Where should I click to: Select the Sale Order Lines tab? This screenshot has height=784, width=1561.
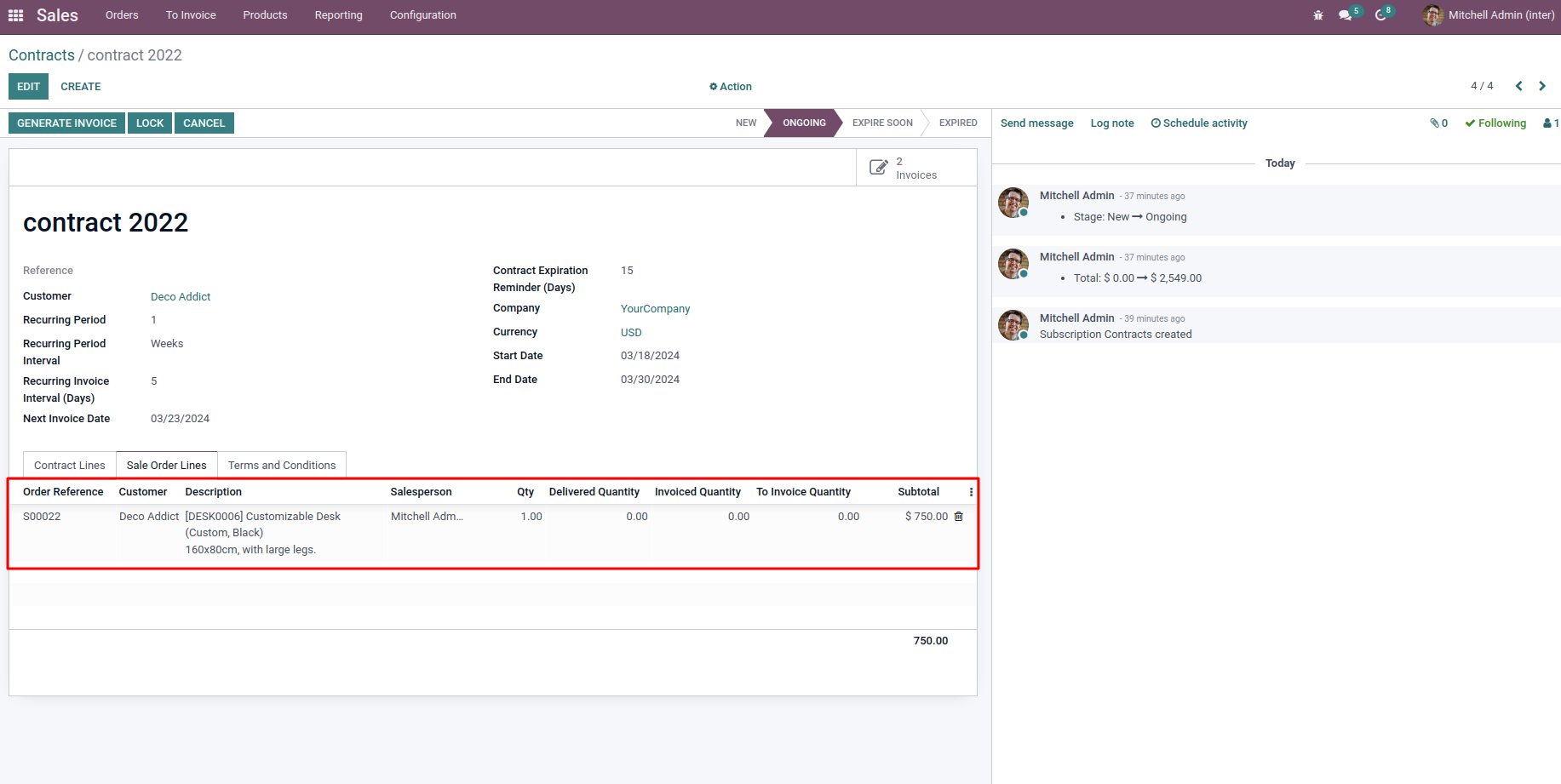click(167, 466)
